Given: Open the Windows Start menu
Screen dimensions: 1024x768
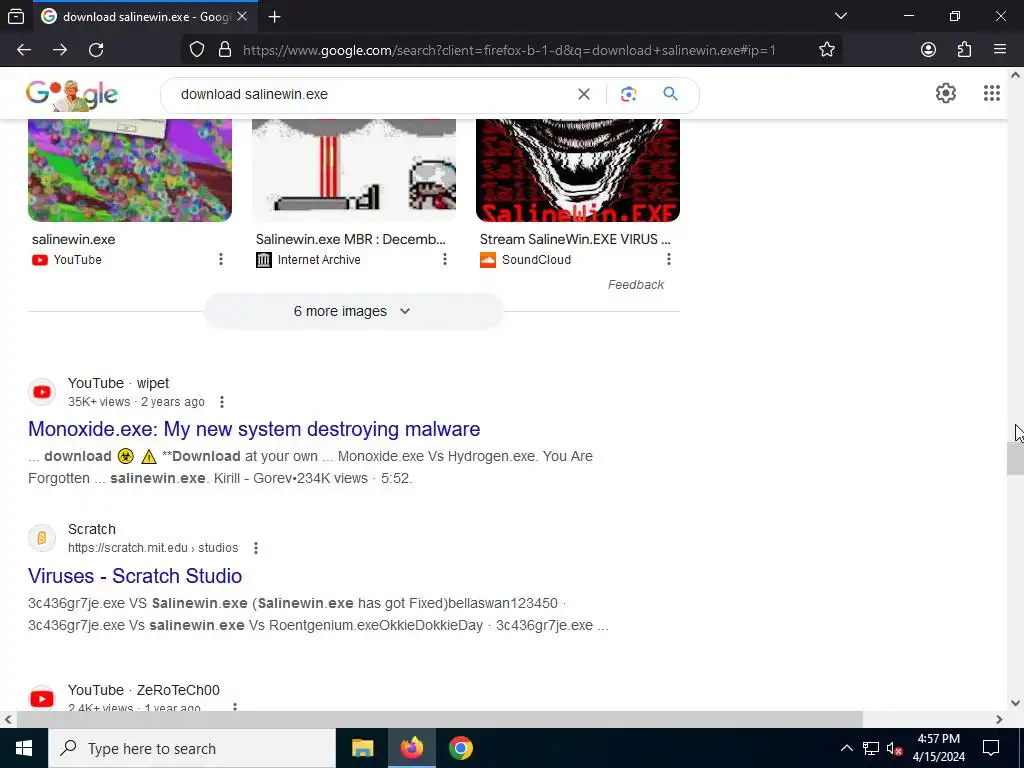Looking at the screenshot, I should pos(24,748).
